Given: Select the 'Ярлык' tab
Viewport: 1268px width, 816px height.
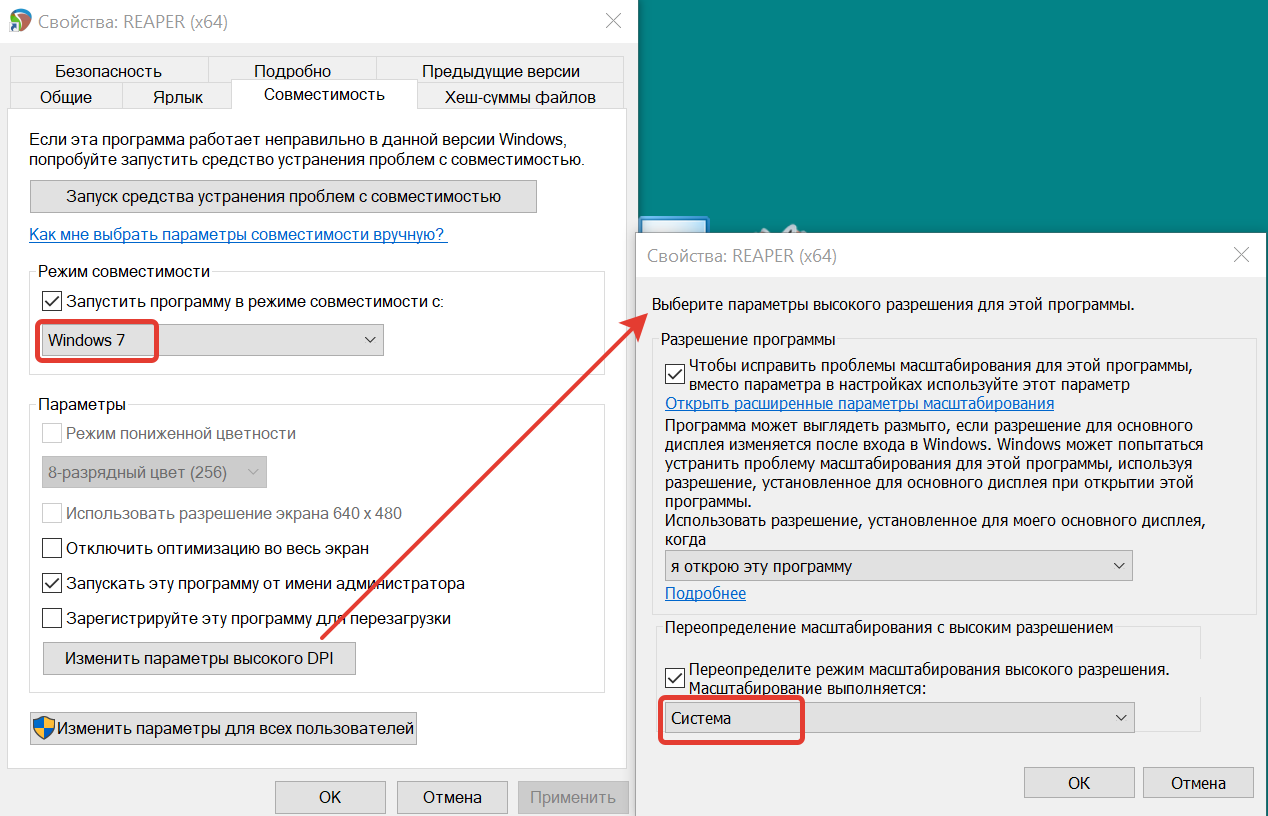Looking at the screenshot, I should pos(178,97).
